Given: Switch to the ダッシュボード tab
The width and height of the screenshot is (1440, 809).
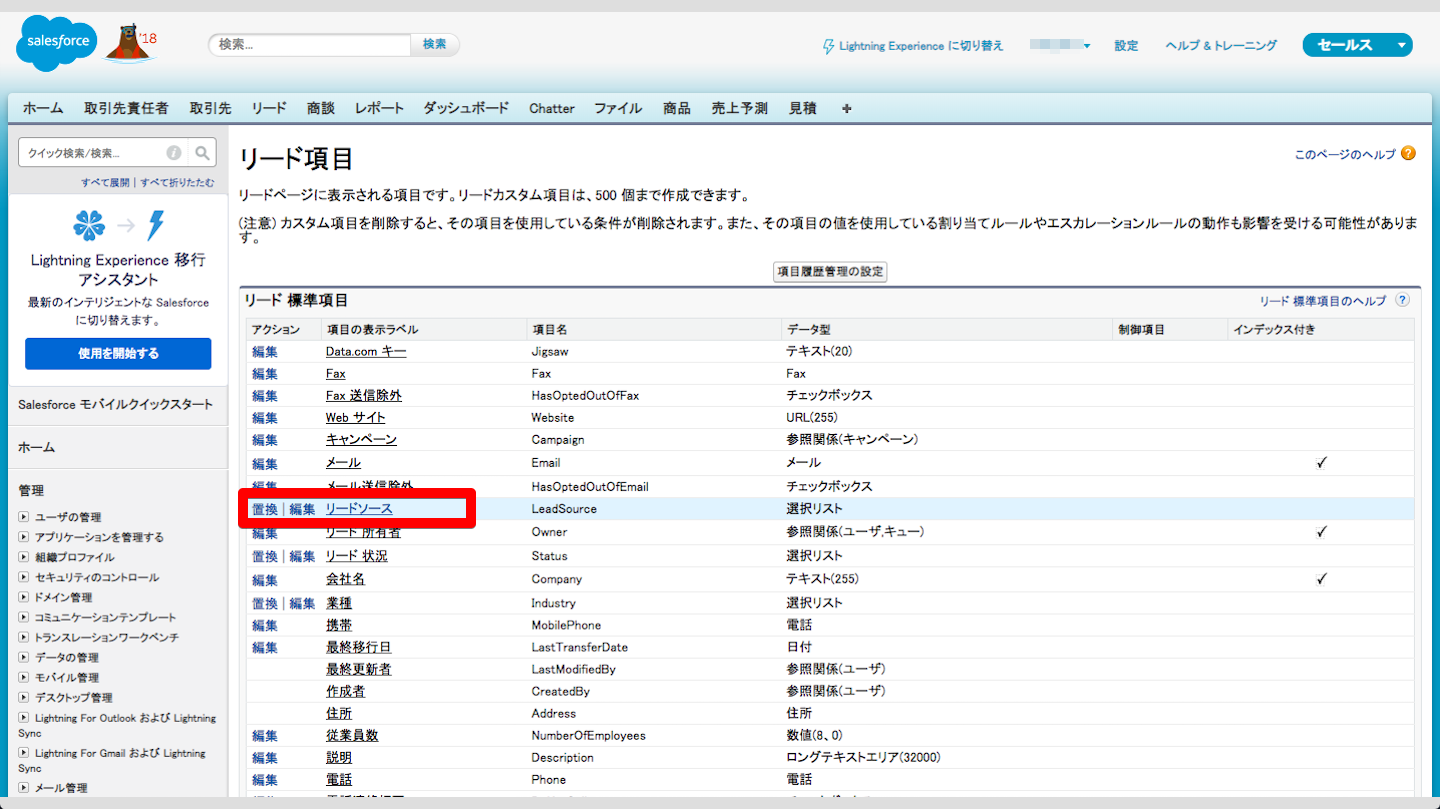Looking at the screenshot, I should [x=466, y=108].
